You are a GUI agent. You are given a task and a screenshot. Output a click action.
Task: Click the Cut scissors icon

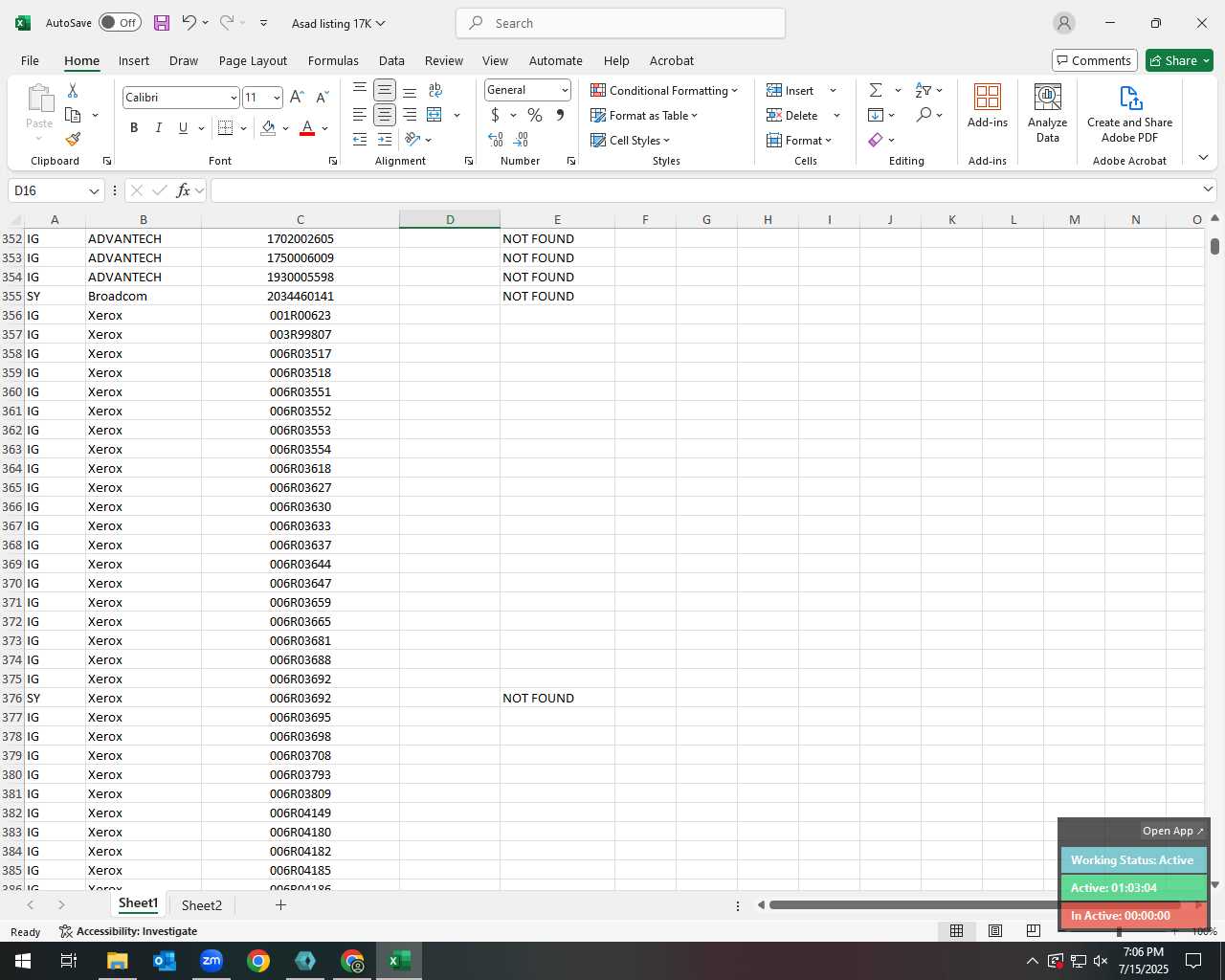73,90
